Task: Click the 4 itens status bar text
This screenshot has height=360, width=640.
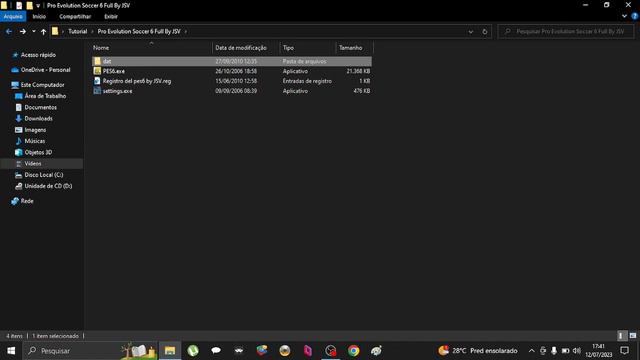Action: (x=14, y=336)
